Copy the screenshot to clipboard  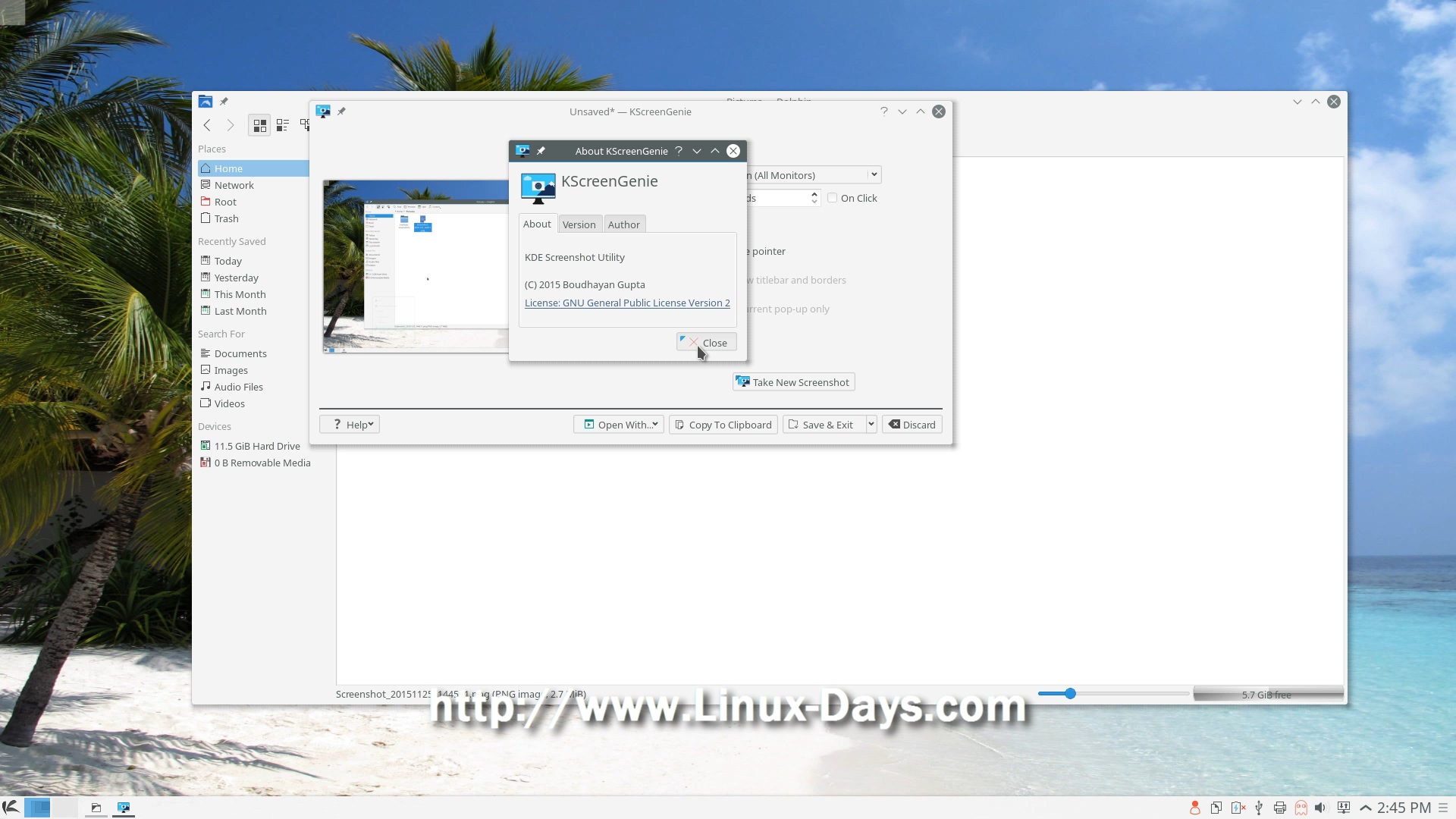tap(723, 425)
